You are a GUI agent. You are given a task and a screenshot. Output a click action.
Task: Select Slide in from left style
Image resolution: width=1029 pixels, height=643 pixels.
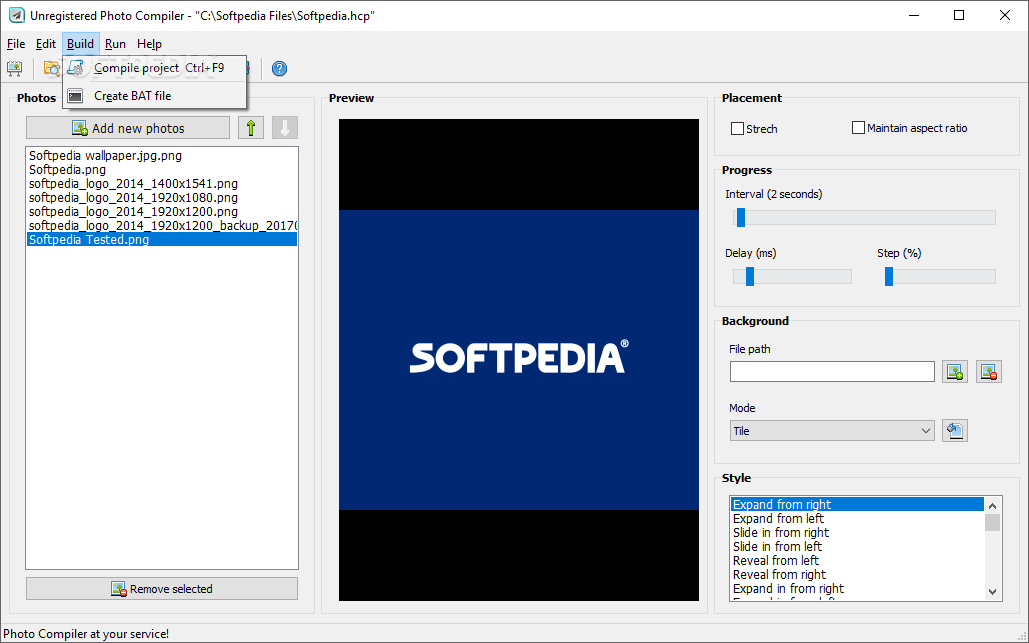(857, 546)
